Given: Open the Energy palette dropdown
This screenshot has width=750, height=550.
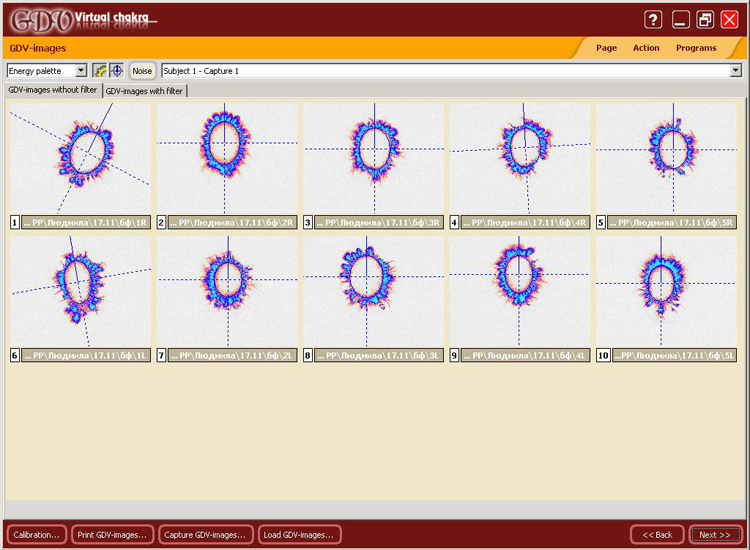Looking at the screenshot, I should pos(81,71).
